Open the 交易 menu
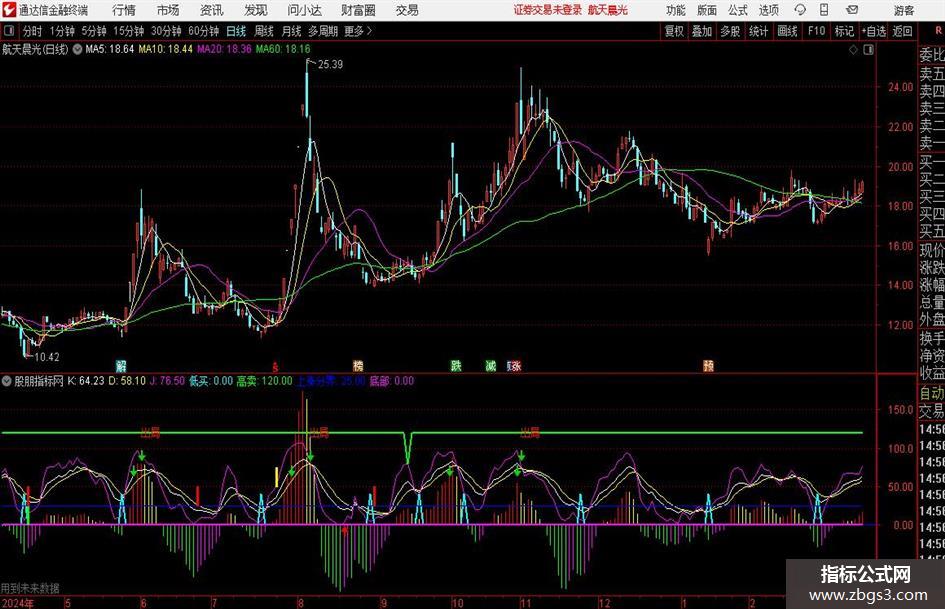The image size is (945, 609). (407, 10)
